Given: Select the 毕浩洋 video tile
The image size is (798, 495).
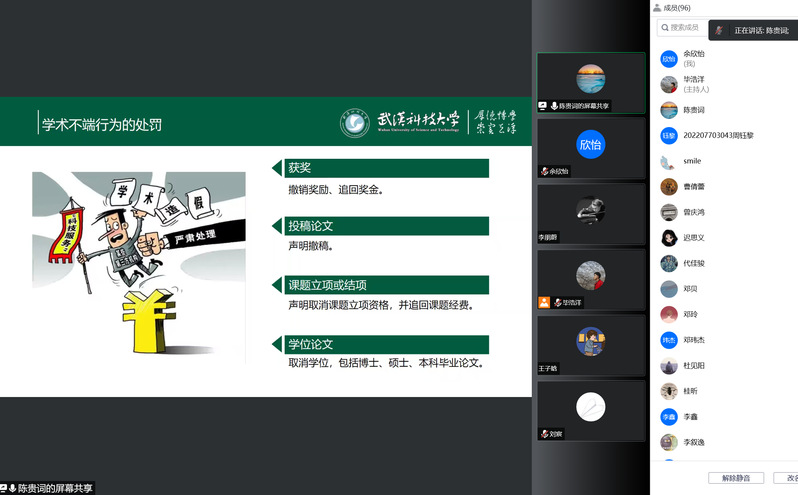Looking at the screenshot, I should tap(590, 278).
